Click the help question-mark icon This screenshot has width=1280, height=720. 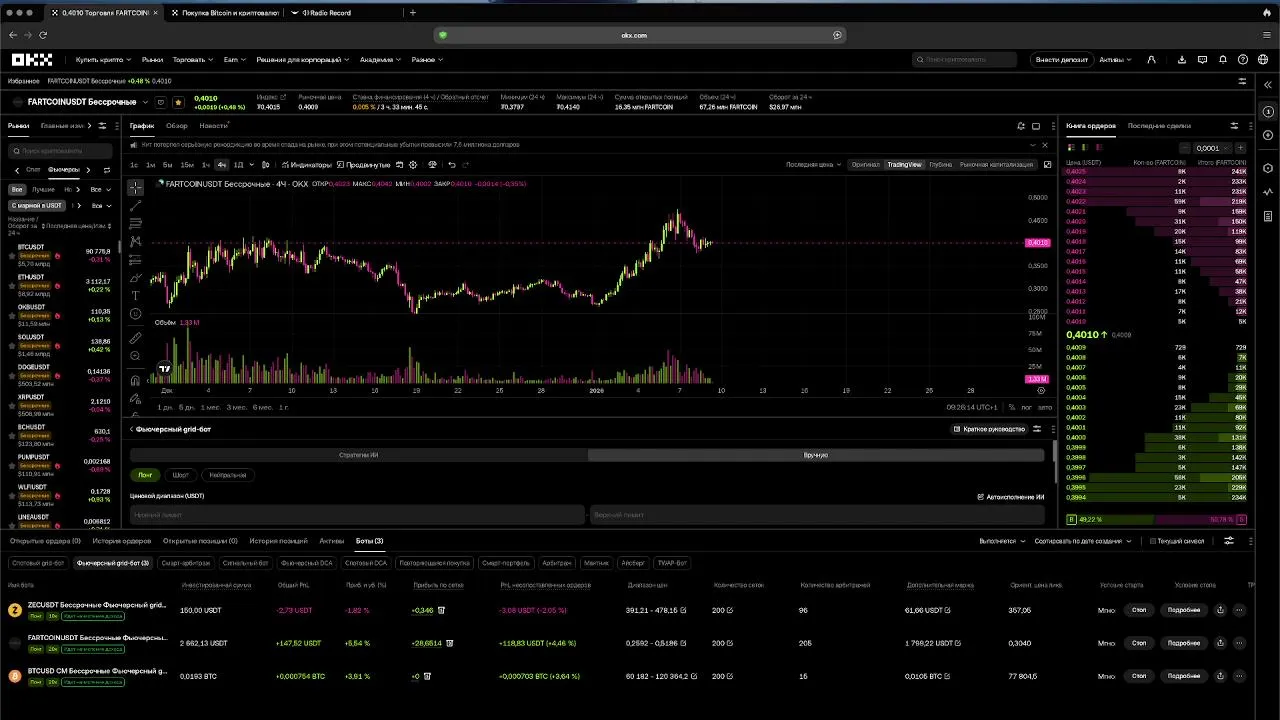point(1242,60)
